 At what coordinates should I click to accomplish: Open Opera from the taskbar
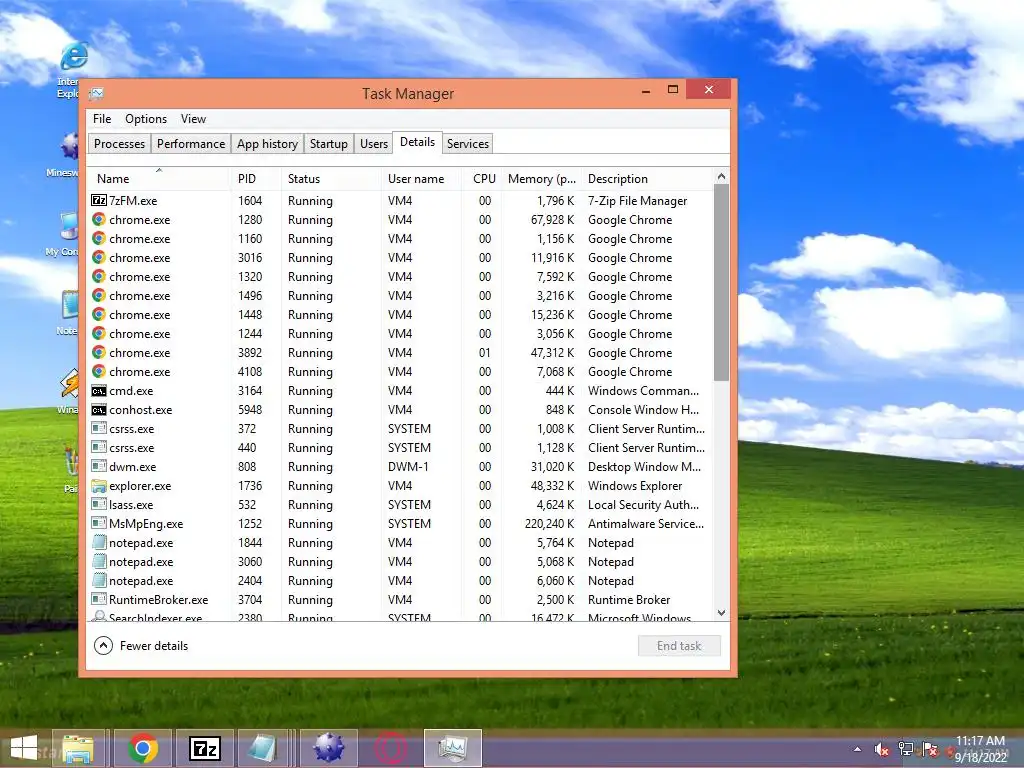[391, 748]
